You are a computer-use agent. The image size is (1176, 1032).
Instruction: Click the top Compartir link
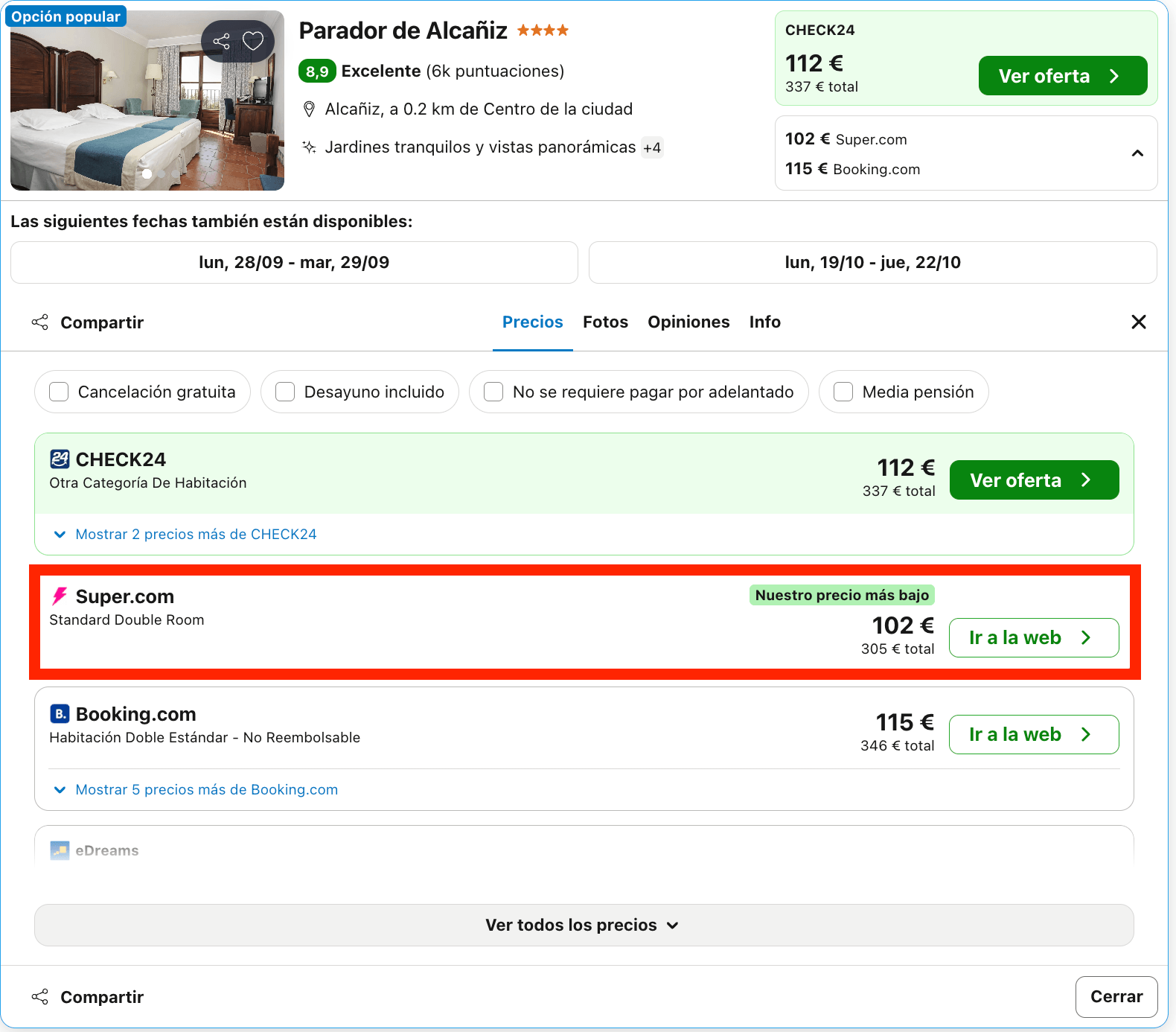click(x=102, y=322)
